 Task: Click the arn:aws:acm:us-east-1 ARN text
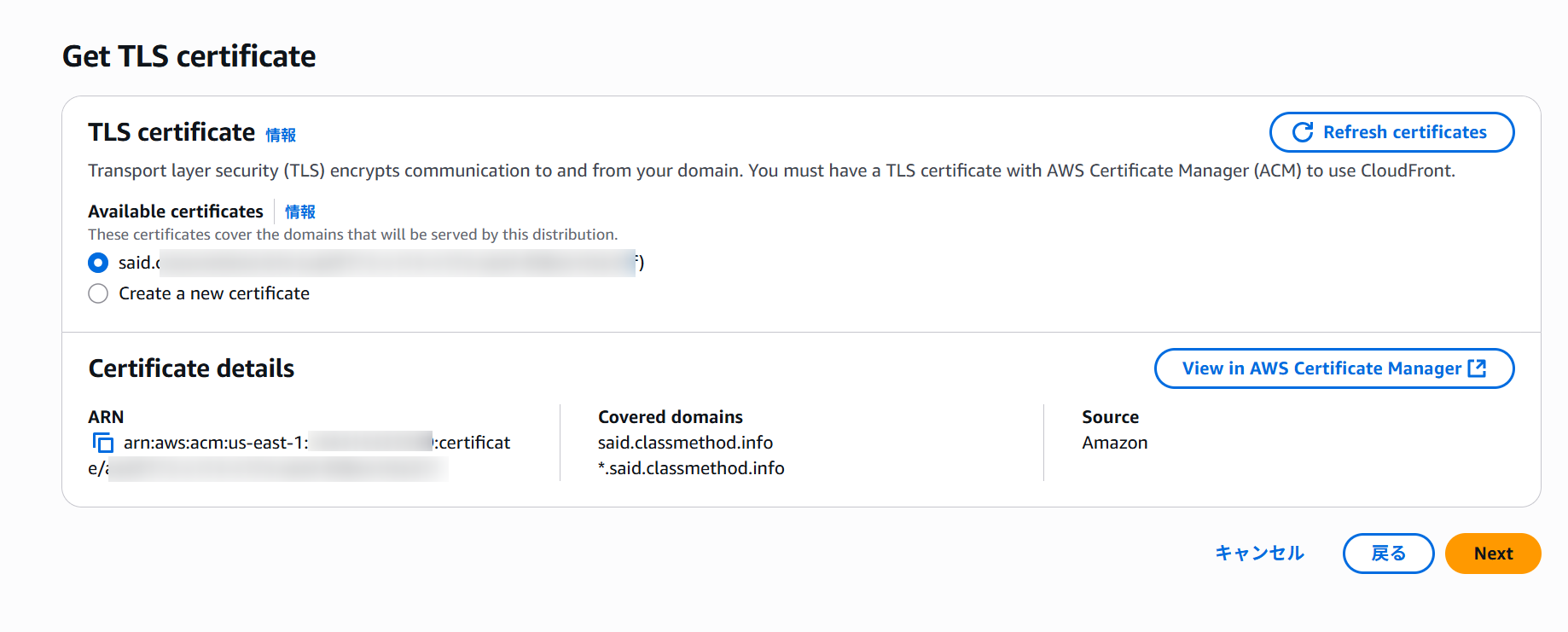pos(216,443)
